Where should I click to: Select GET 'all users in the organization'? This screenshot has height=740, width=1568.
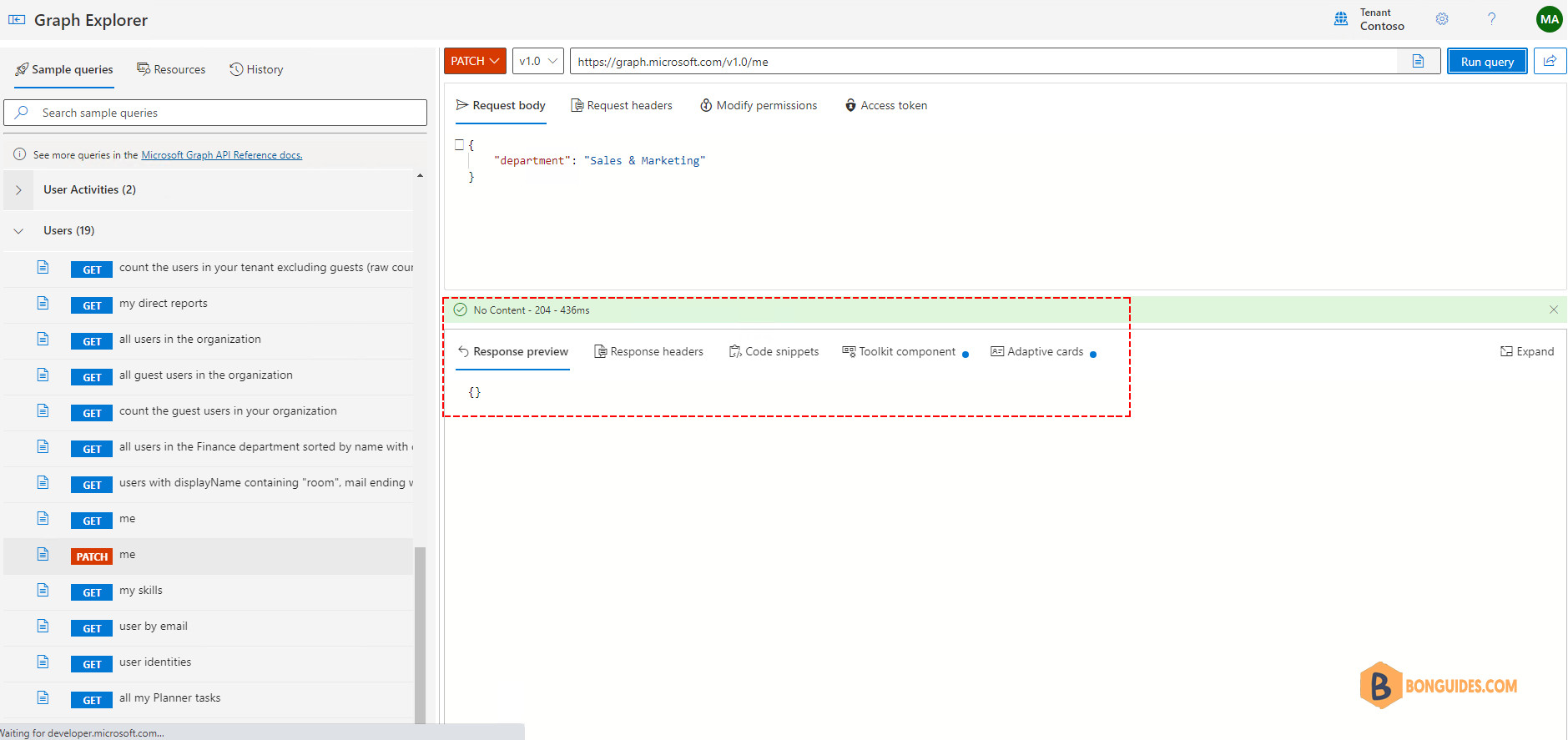[x=209, y=340]
